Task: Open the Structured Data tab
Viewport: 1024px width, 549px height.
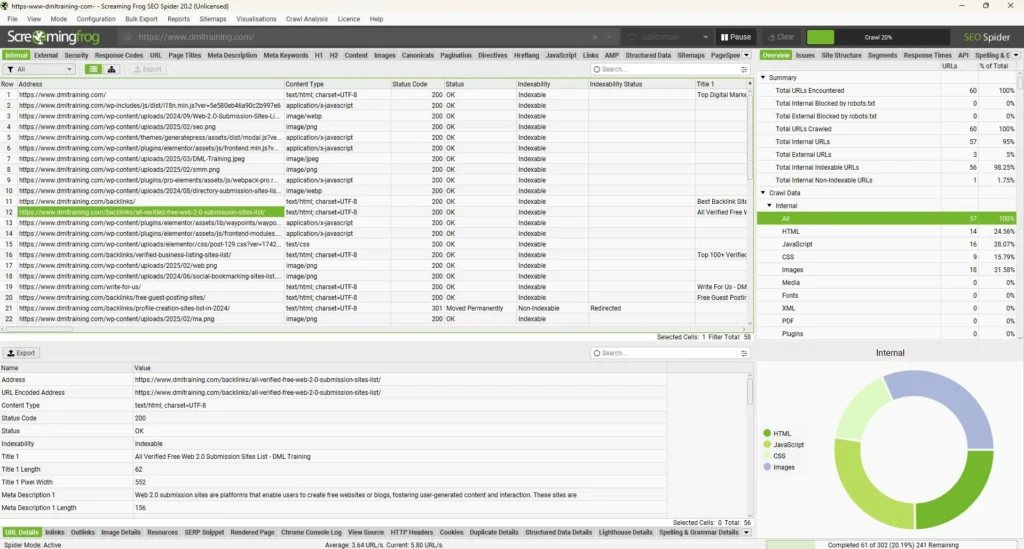Action: [x=648, y=55]
